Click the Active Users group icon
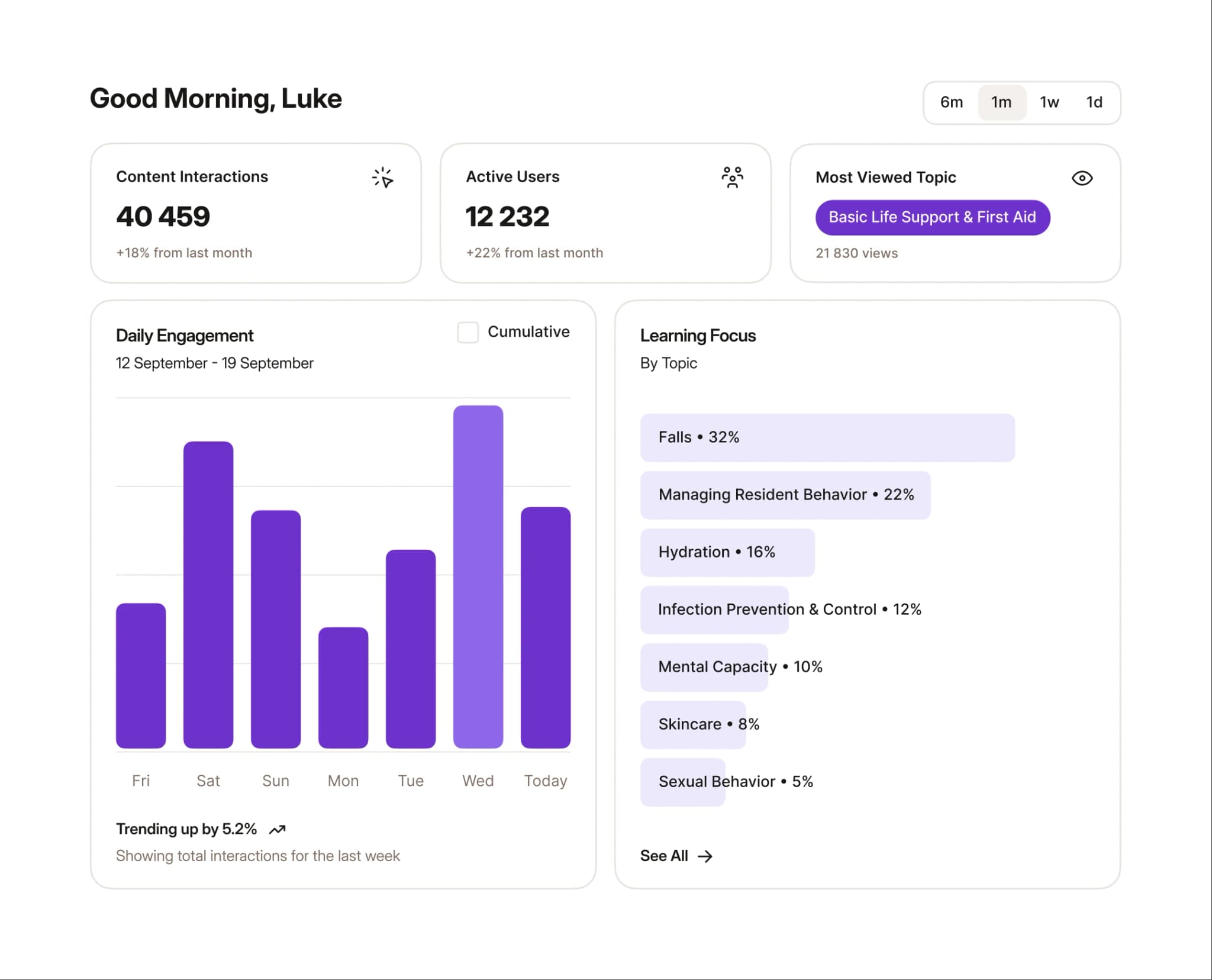The height and width of the screenshot is (980, 1212). coord(732,178)
